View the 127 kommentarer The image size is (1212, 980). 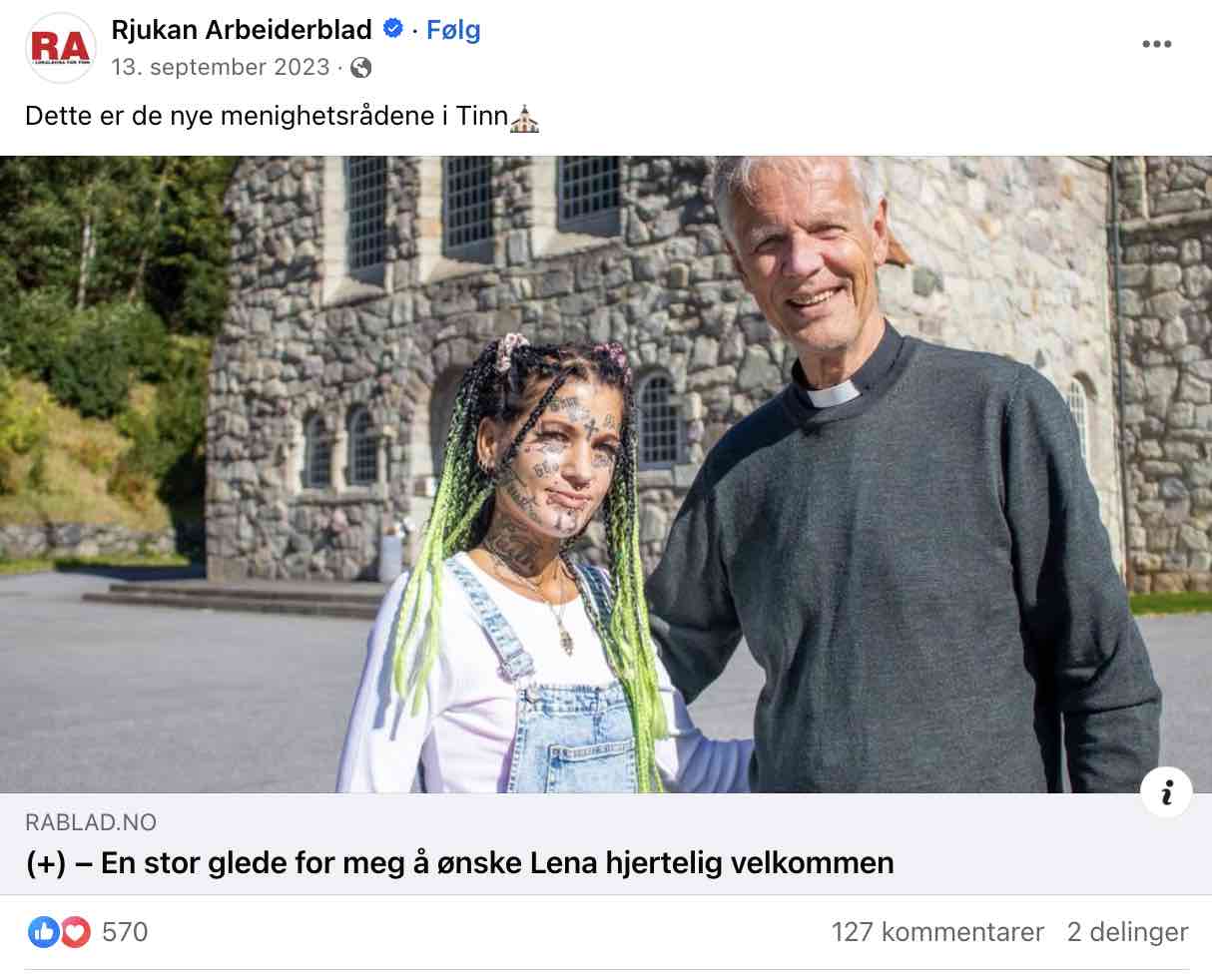pos(937,932)
